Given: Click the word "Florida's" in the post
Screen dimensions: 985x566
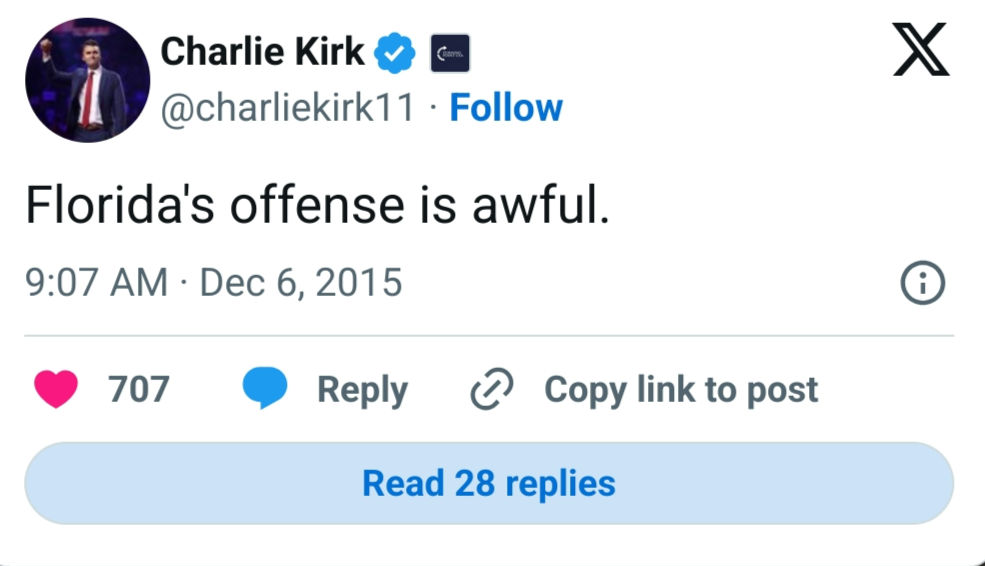Looking at the screenshot, I should click(x=120, y=205).
